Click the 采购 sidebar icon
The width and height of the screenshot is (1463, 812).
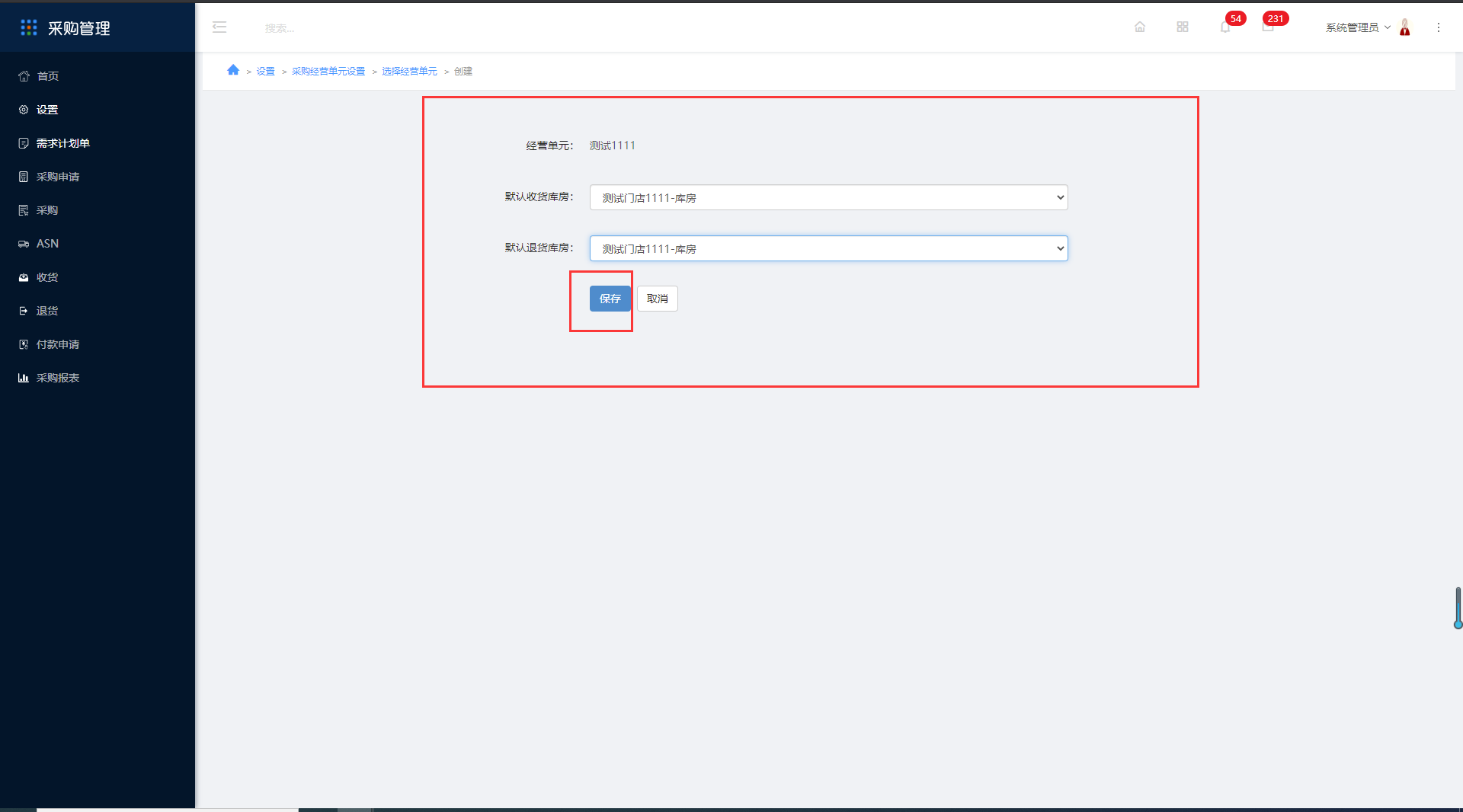pyautogui.click(x=24, y=210)
